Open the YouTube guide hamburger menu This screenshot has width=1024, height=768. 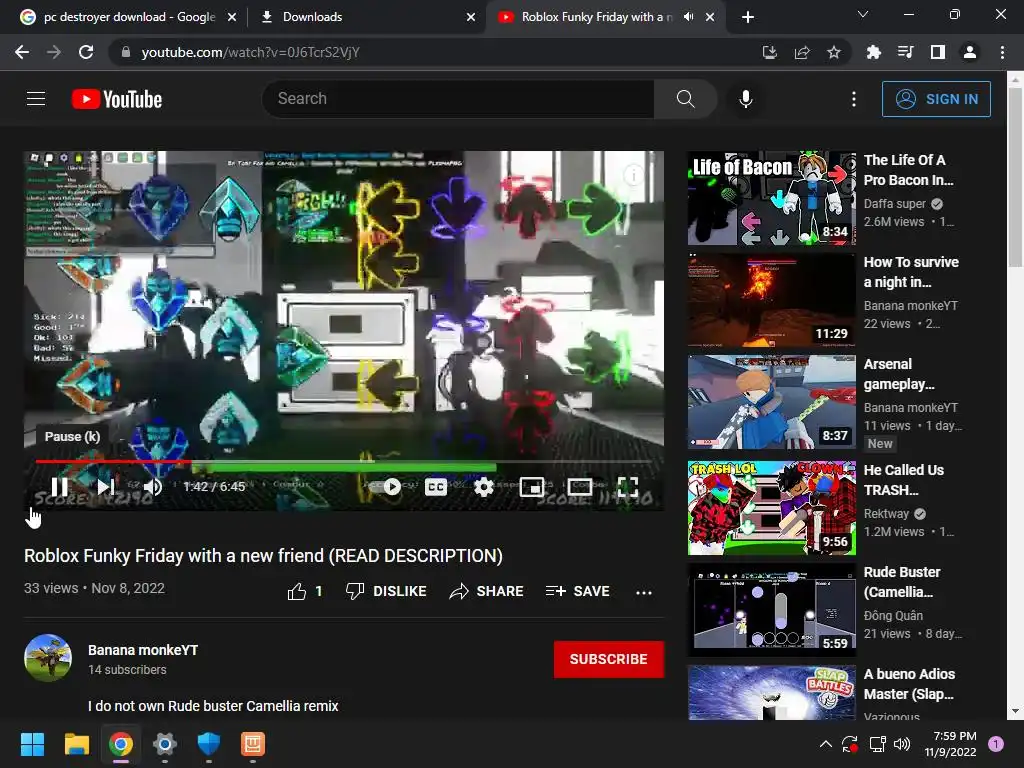point(36,99)
